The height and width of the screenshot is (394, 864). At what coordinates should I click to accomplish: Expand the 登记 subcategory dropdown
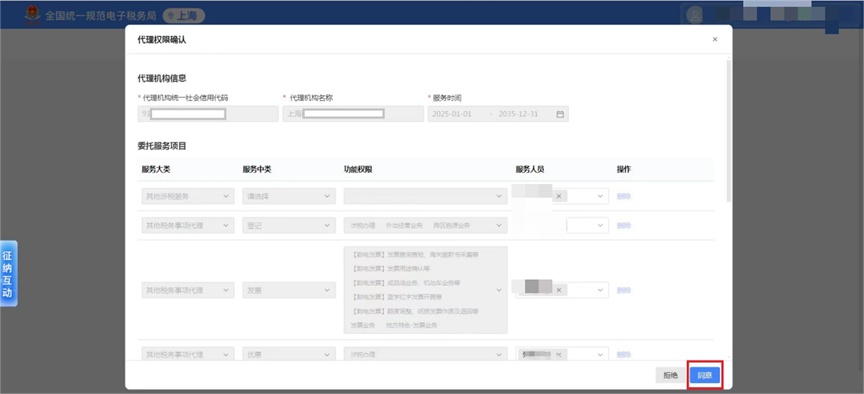point(289,225)
